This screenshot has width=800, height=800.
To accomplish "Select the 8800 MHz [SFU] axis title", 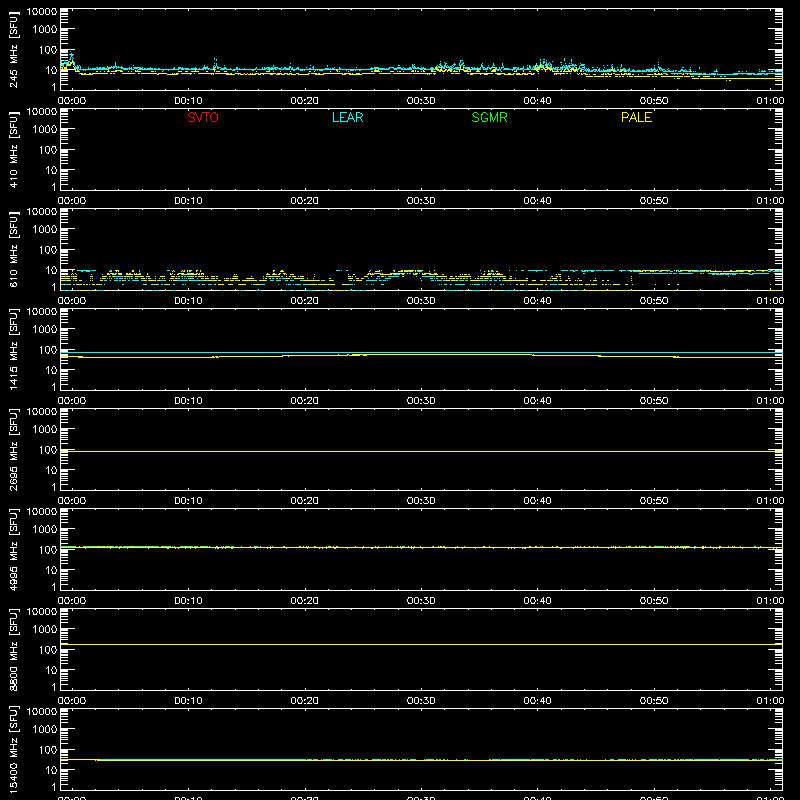I will (x=13, y=649).
